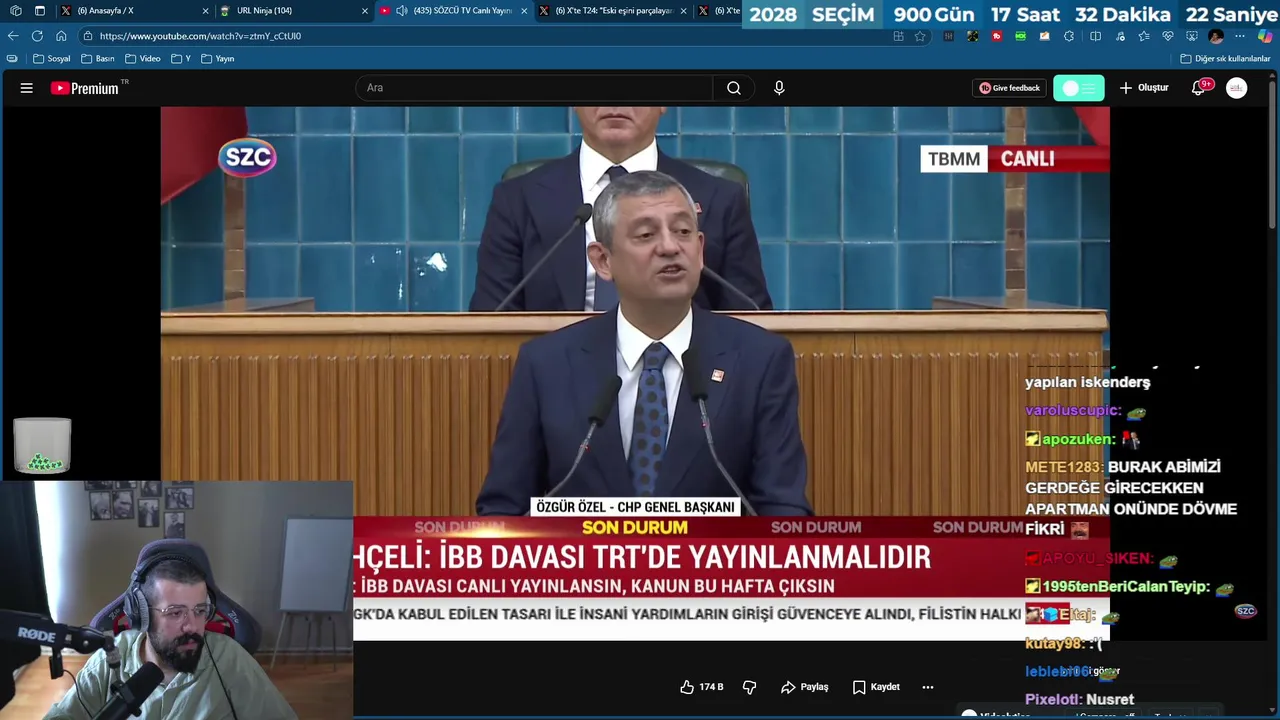Open browser settings and more ellipsis
This screenshot has height=720, width=1280.
click(x=1240, y=36)
